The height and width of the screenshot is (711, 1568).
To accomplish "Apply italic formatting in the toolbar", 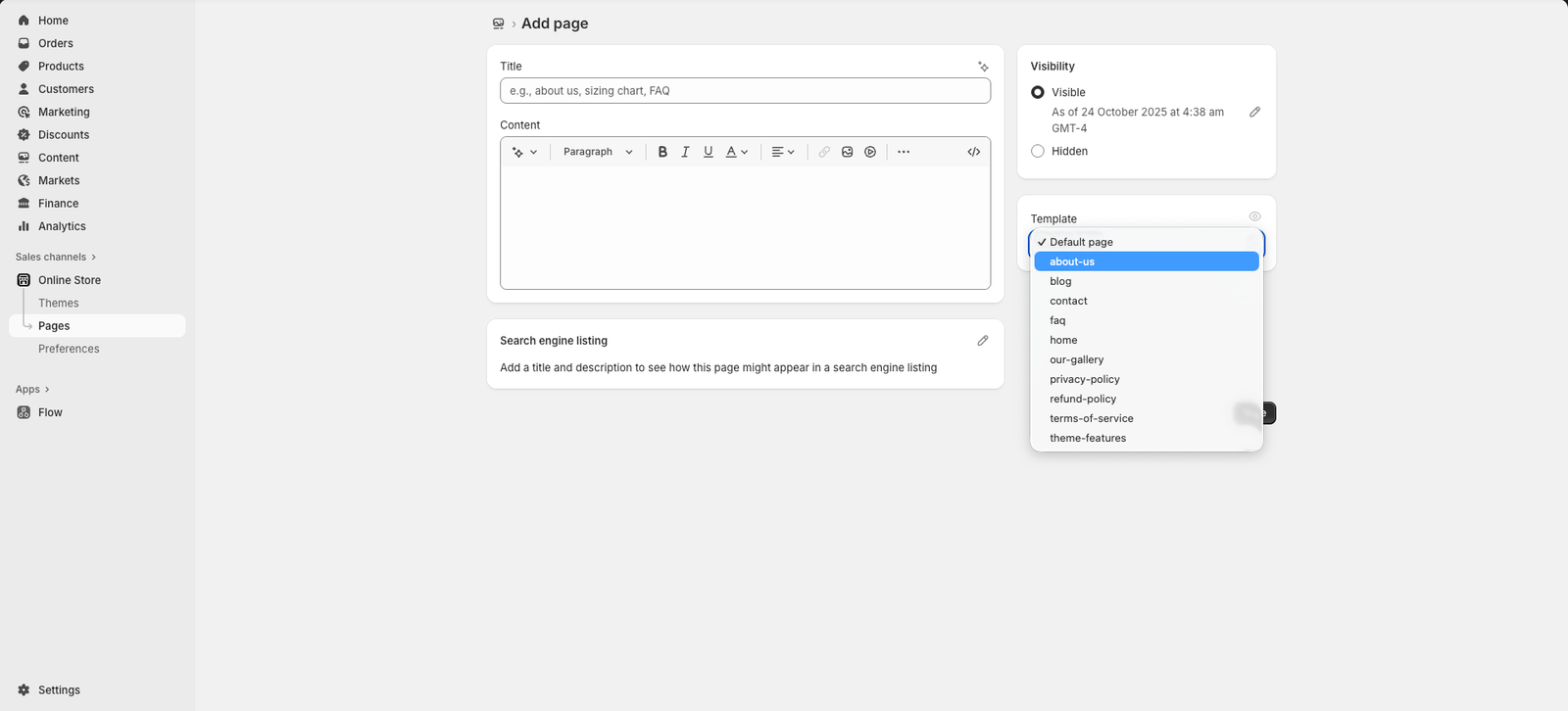I will pyautogui.click(x=685, y=152).
